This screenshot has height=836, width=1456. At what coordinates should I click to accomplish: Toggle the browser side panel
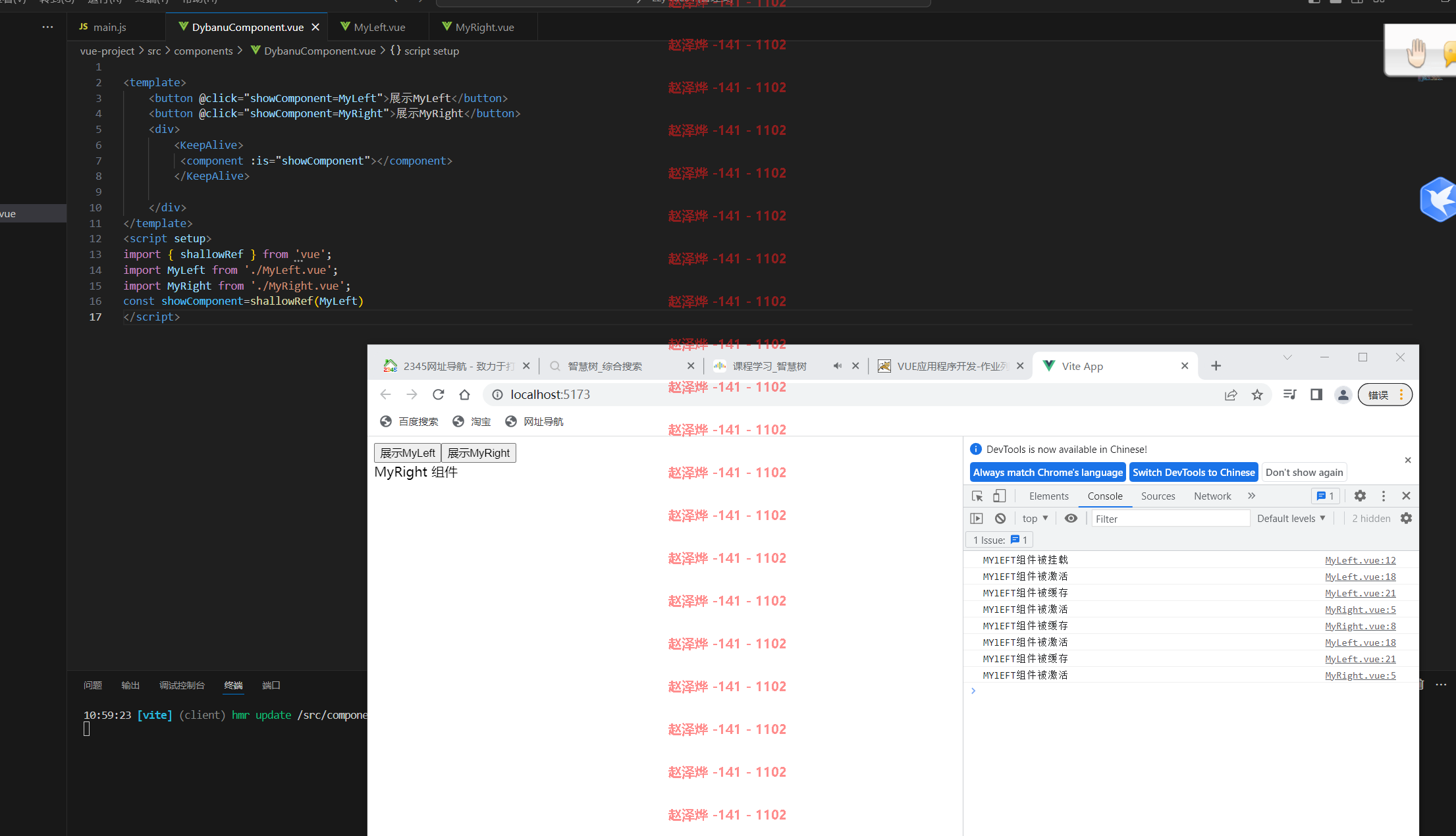1316,394
